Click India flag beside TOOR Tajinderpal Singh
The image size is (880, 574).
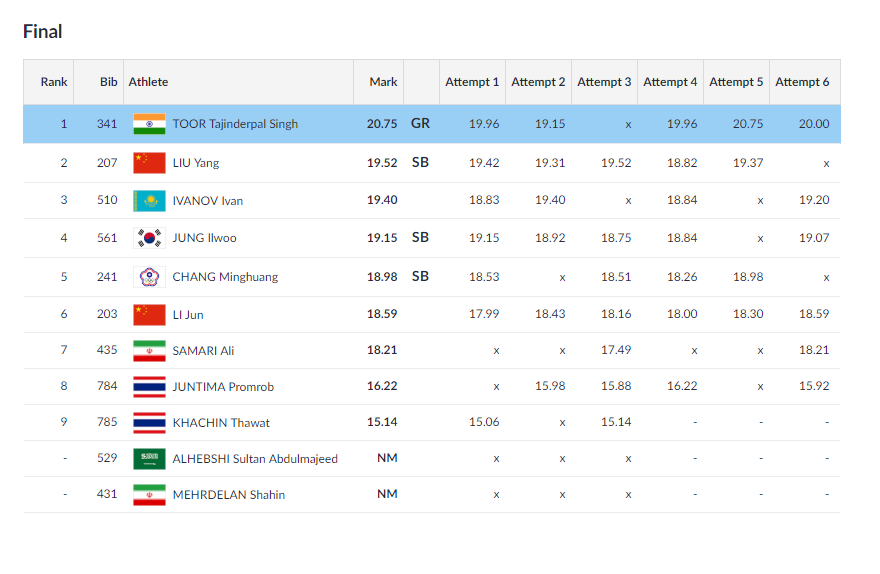pos(149,124)
